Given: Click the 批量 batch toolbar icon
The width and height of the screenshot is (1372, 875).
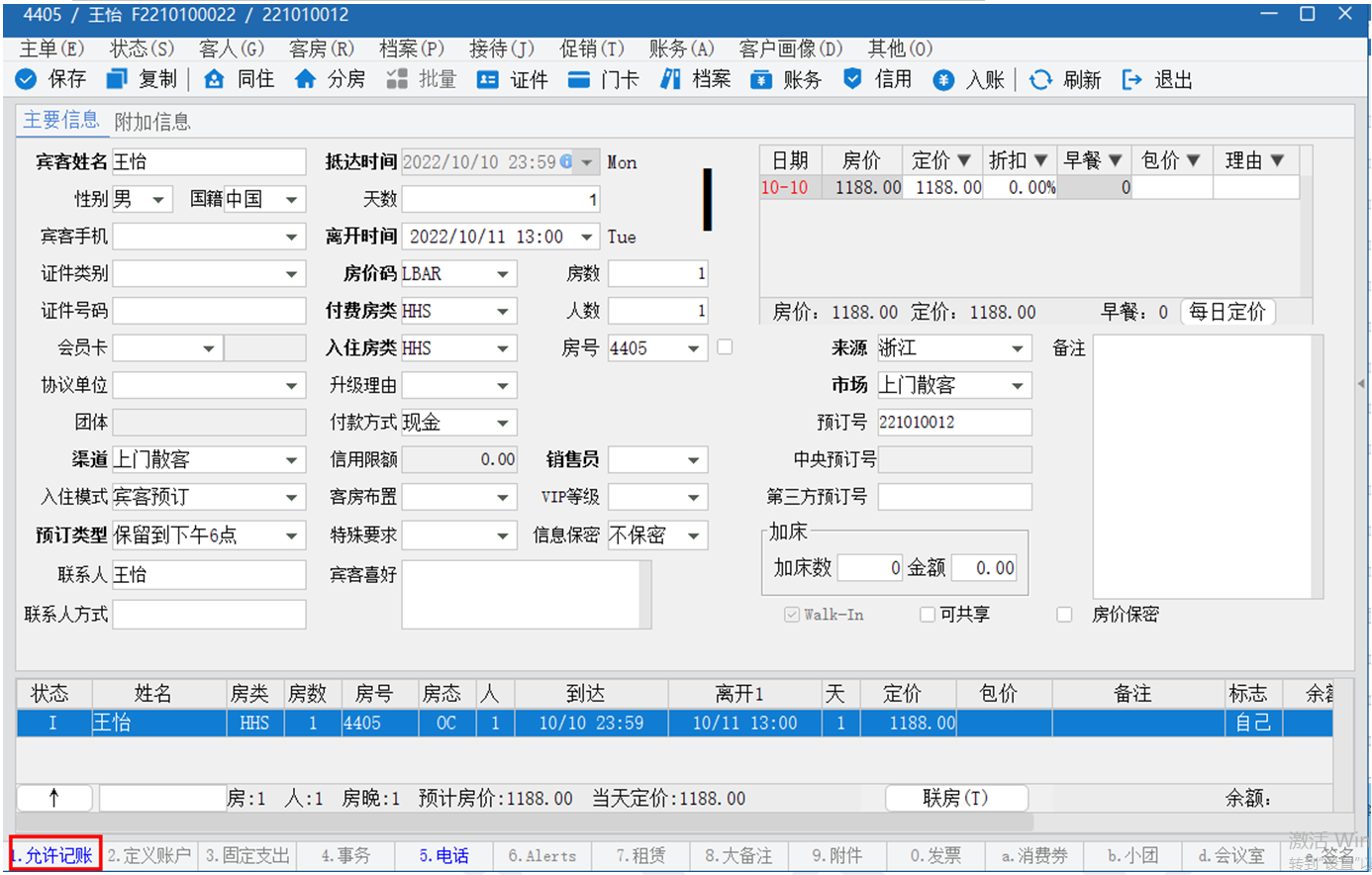Looking at the screenshot, I should (x=397, y=79).
